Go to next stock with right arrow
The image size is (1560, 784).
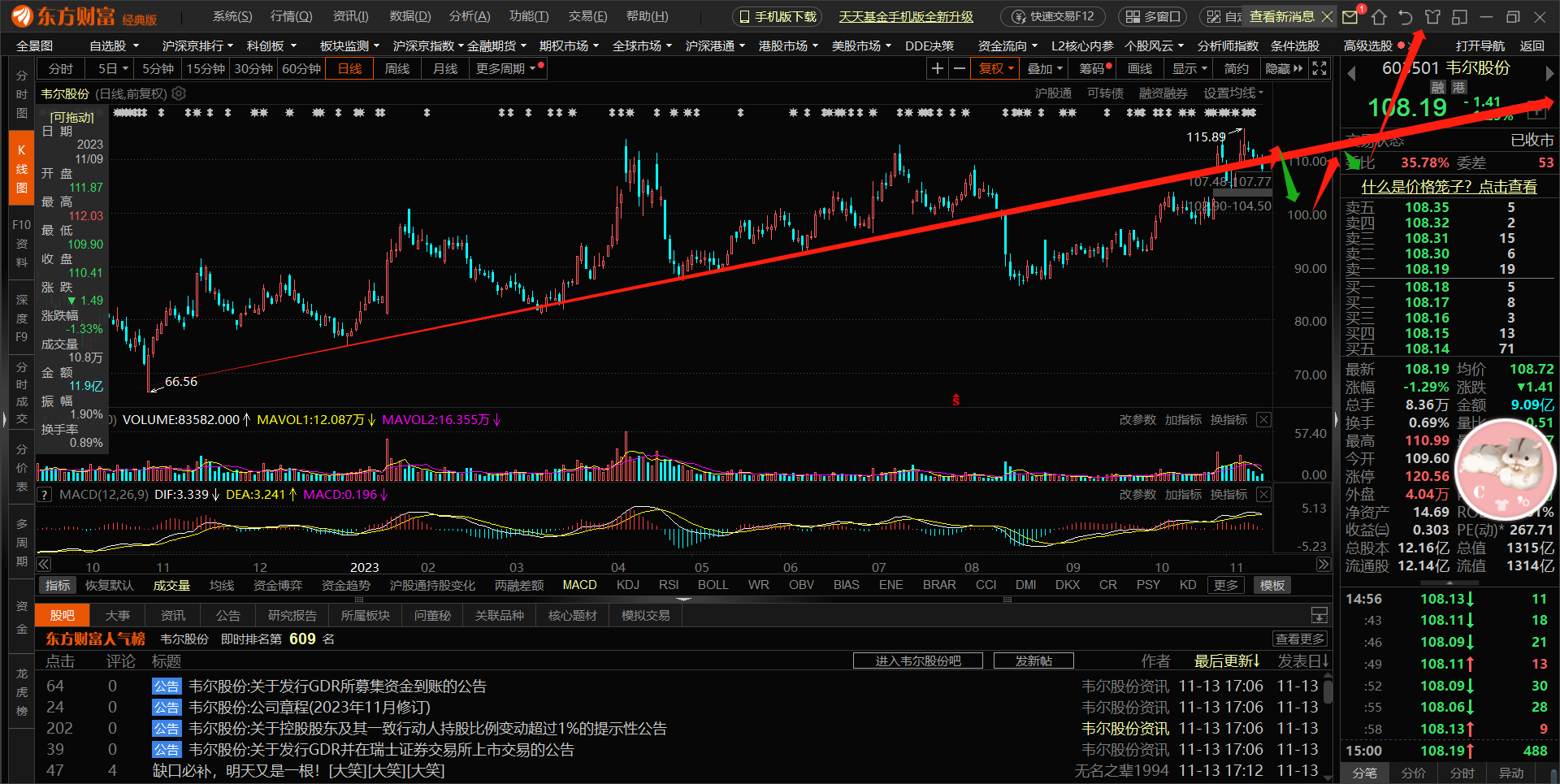(x=1549, y=73)
